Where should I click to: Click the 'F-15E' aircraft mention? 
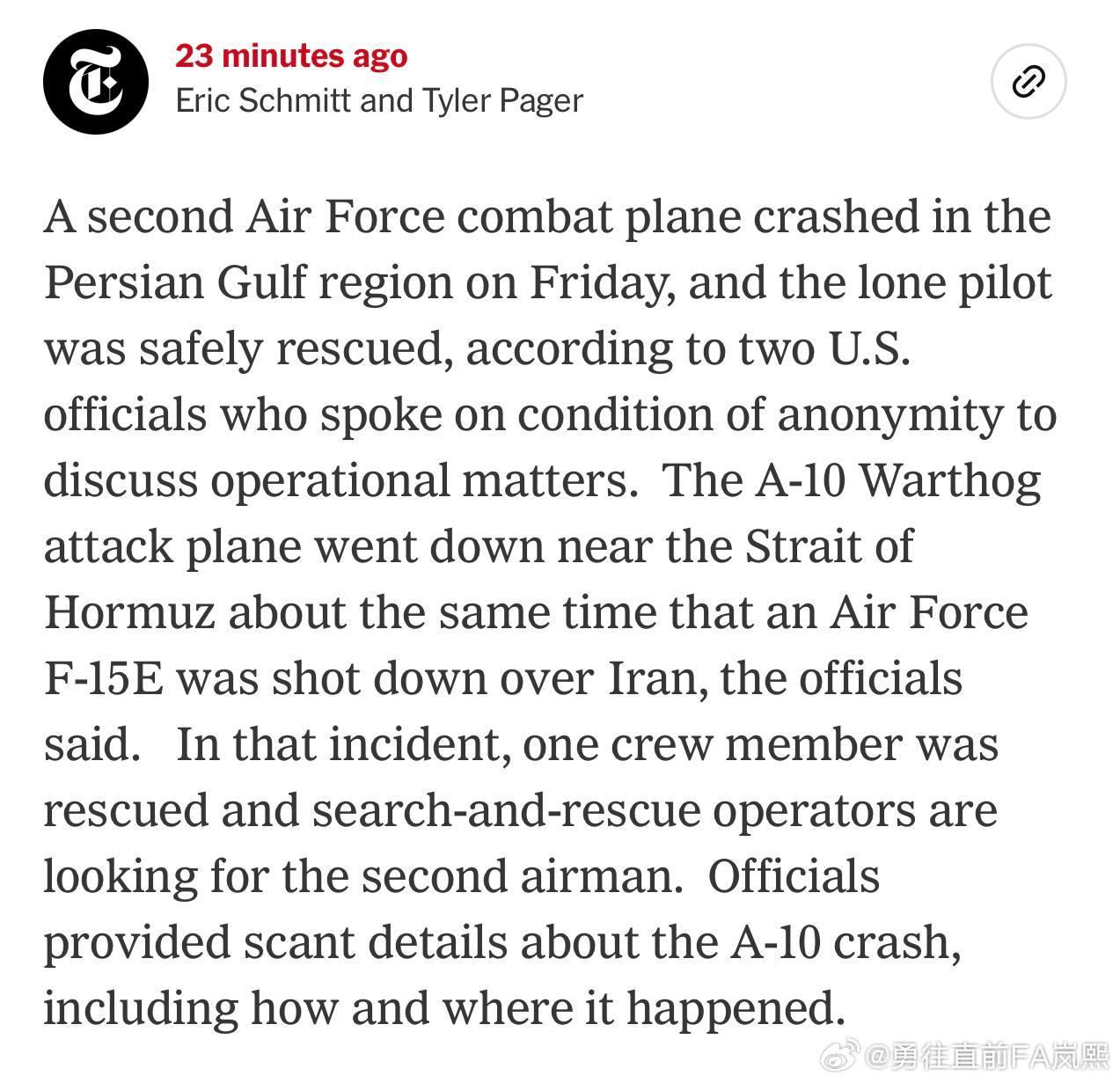click(104, 678)
